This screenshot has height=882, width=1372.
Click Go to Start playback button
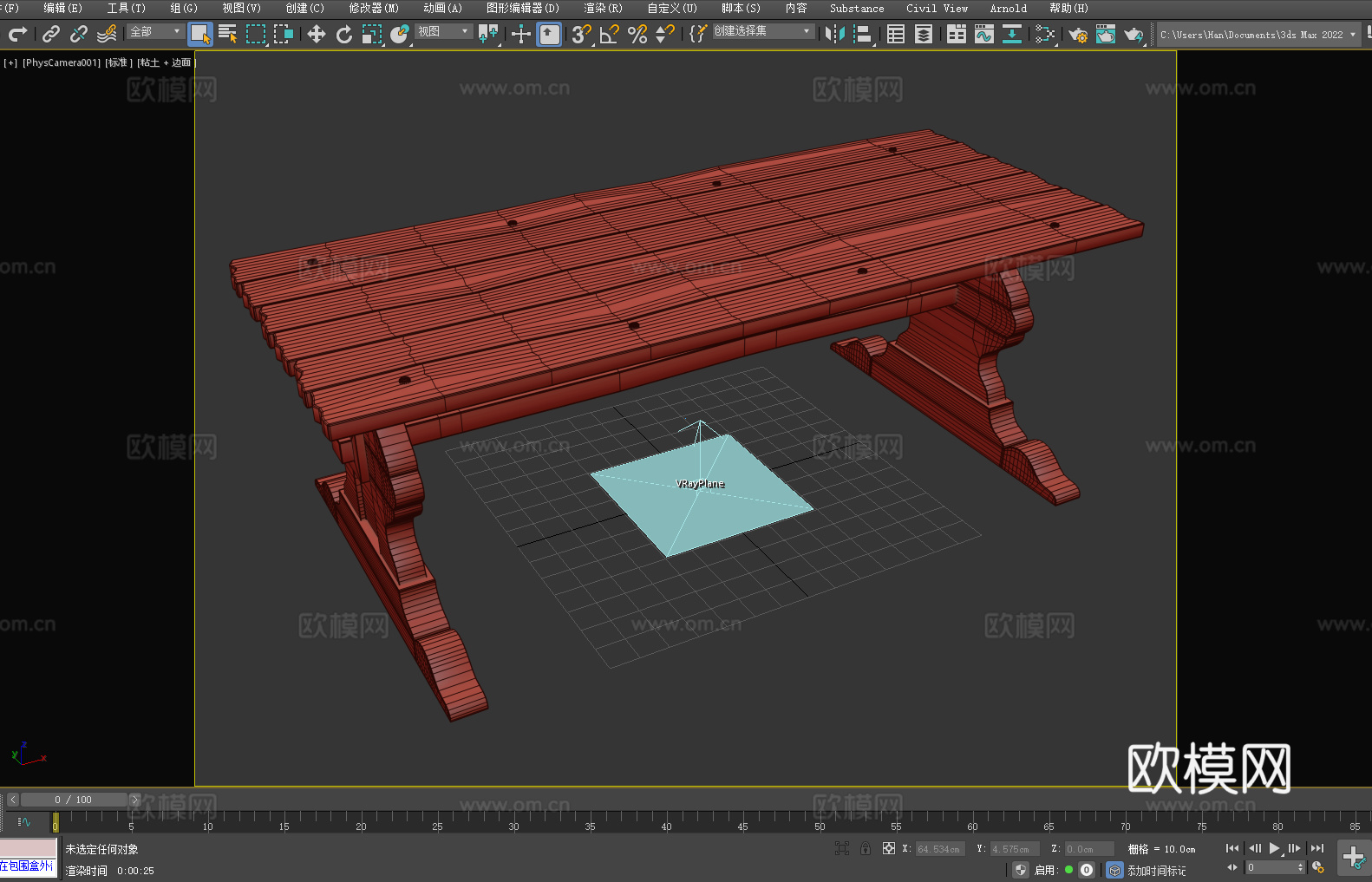tap(1232, 848)
